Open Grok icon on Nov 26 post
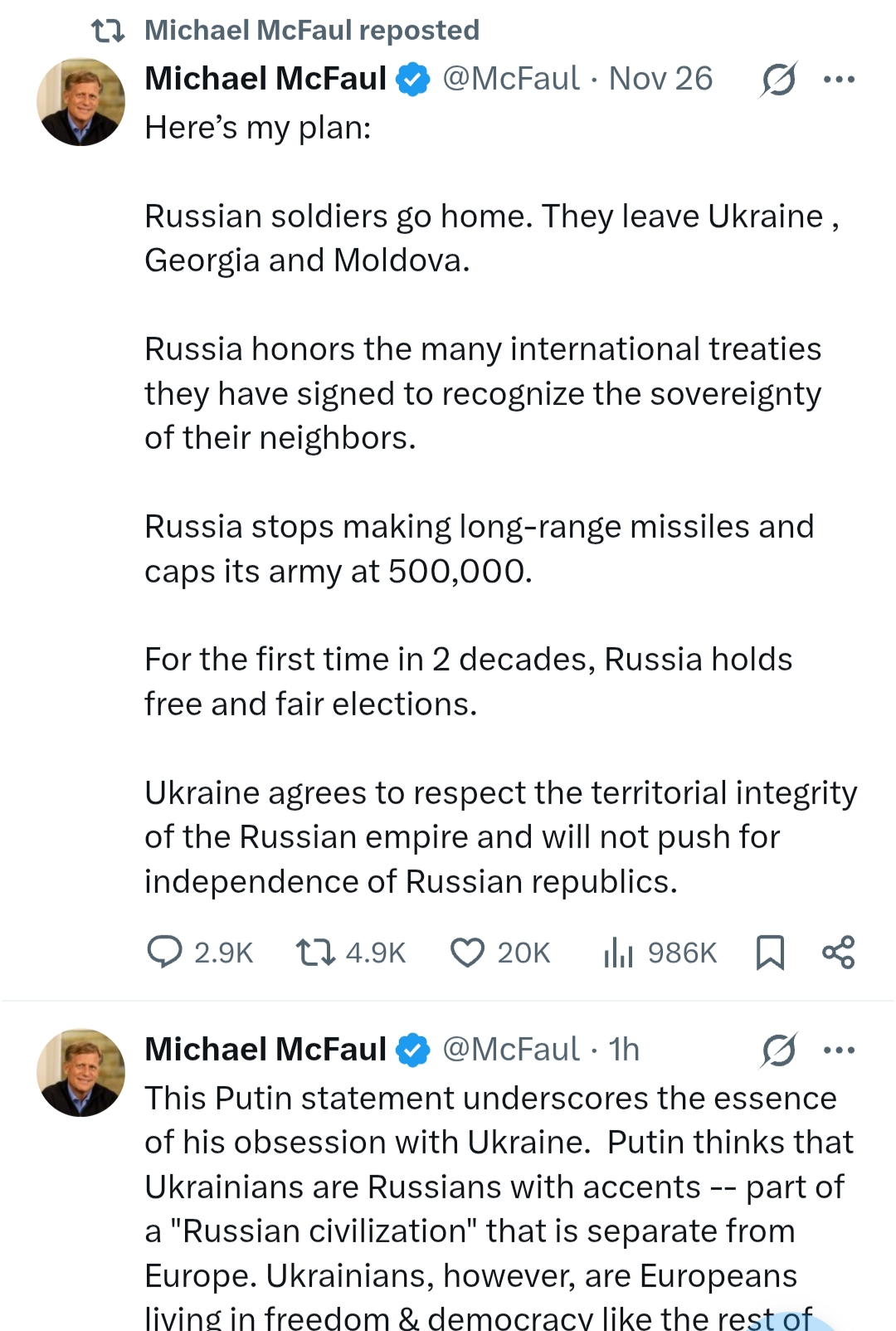The image size is (896, 1331). tap(778, 80)
